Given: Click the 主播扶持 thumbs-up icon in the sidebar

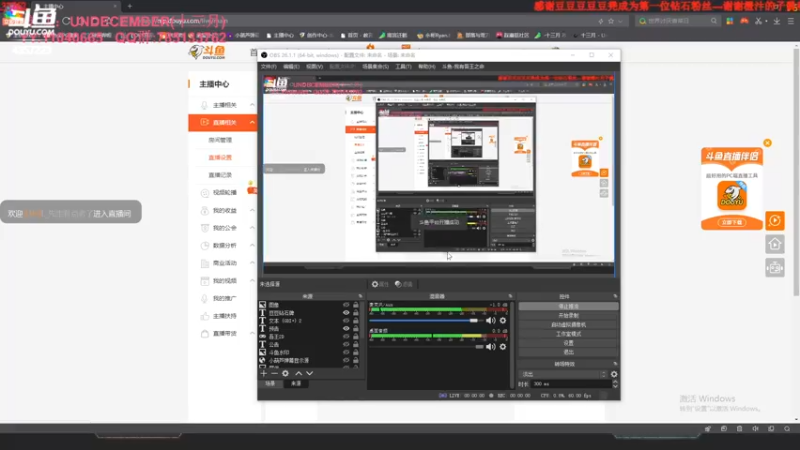Looking at the screenshot, I should [205, 316].
